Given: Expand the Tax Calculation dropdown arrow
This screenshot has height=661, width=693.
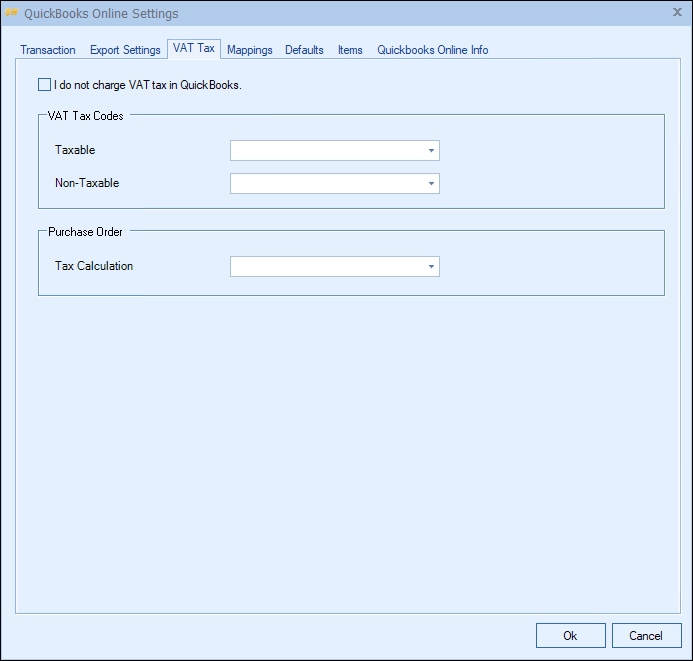Looking at the screenshot, I should (431, 267).
